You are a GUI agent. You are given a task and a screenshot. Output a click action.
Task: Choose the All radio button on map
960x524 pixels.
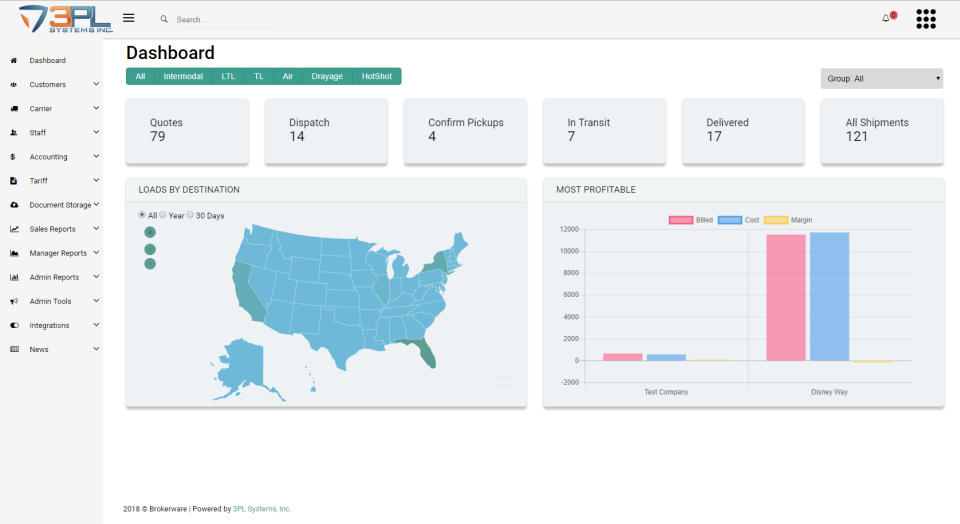pyautogui.click(x=141, y=215)
